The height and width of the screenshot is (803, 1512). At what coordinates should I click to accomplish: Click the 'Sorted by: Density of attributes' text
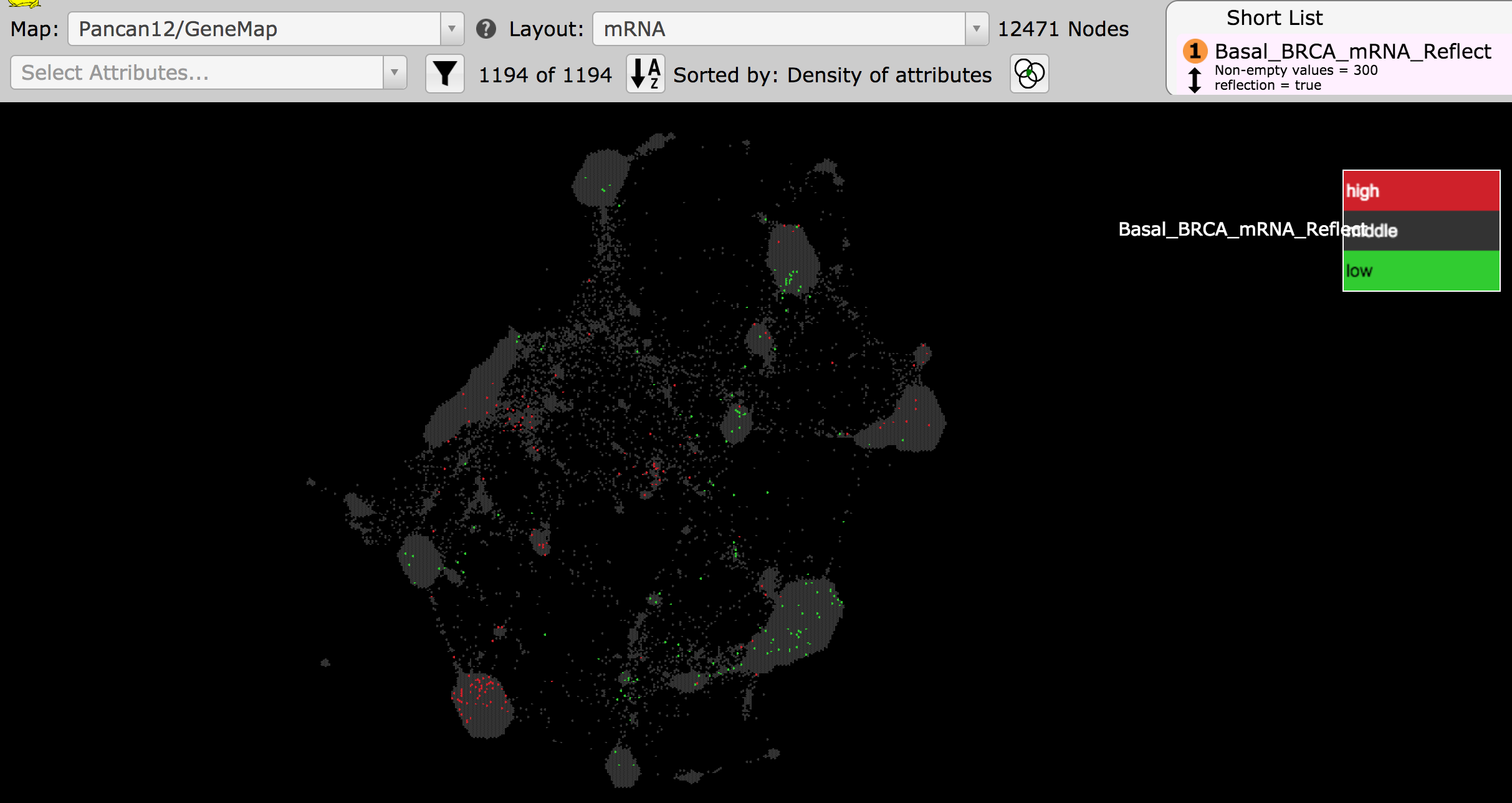click(x=832, y=75)
